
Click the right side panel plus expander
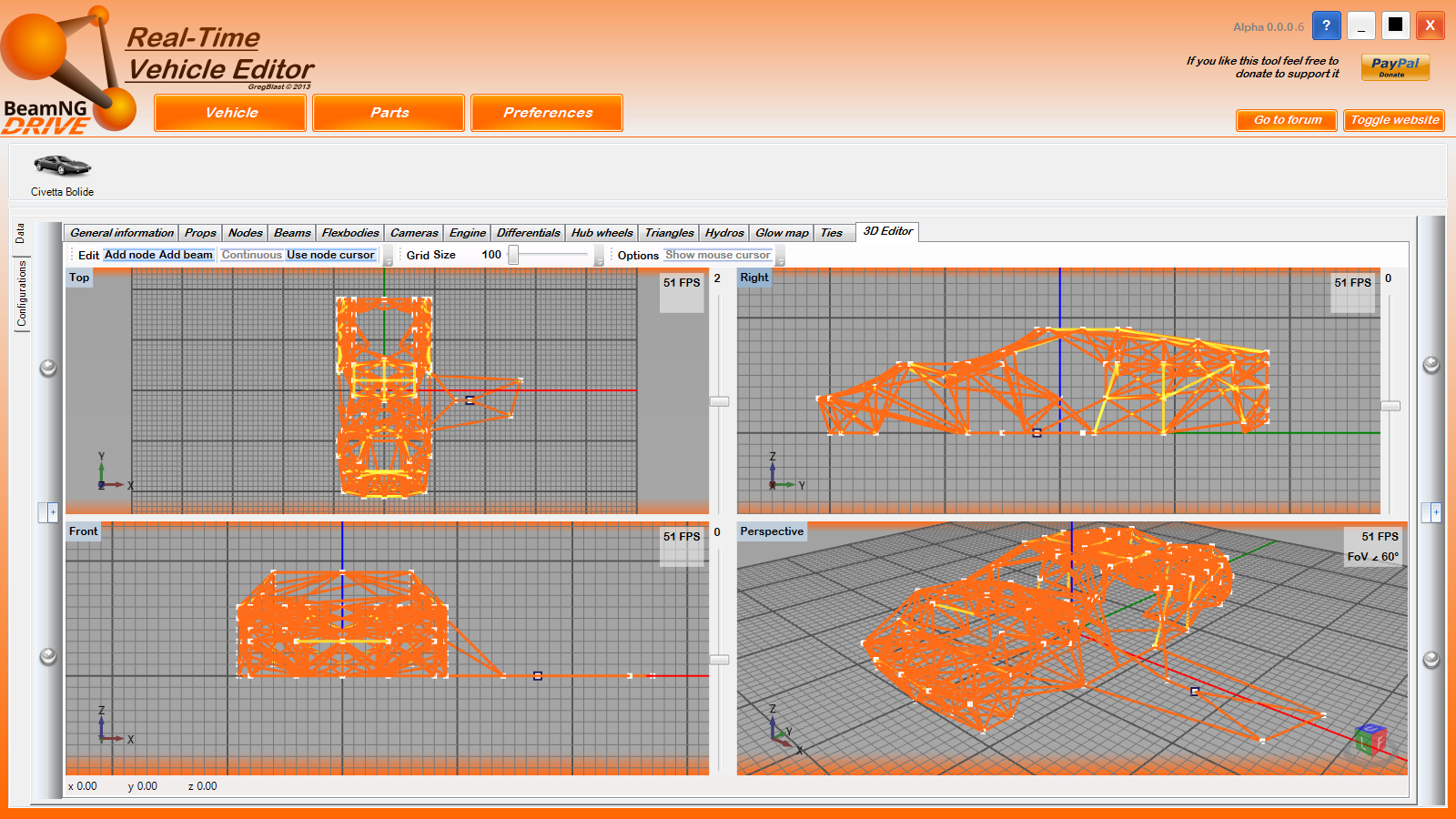(1431, 512)
